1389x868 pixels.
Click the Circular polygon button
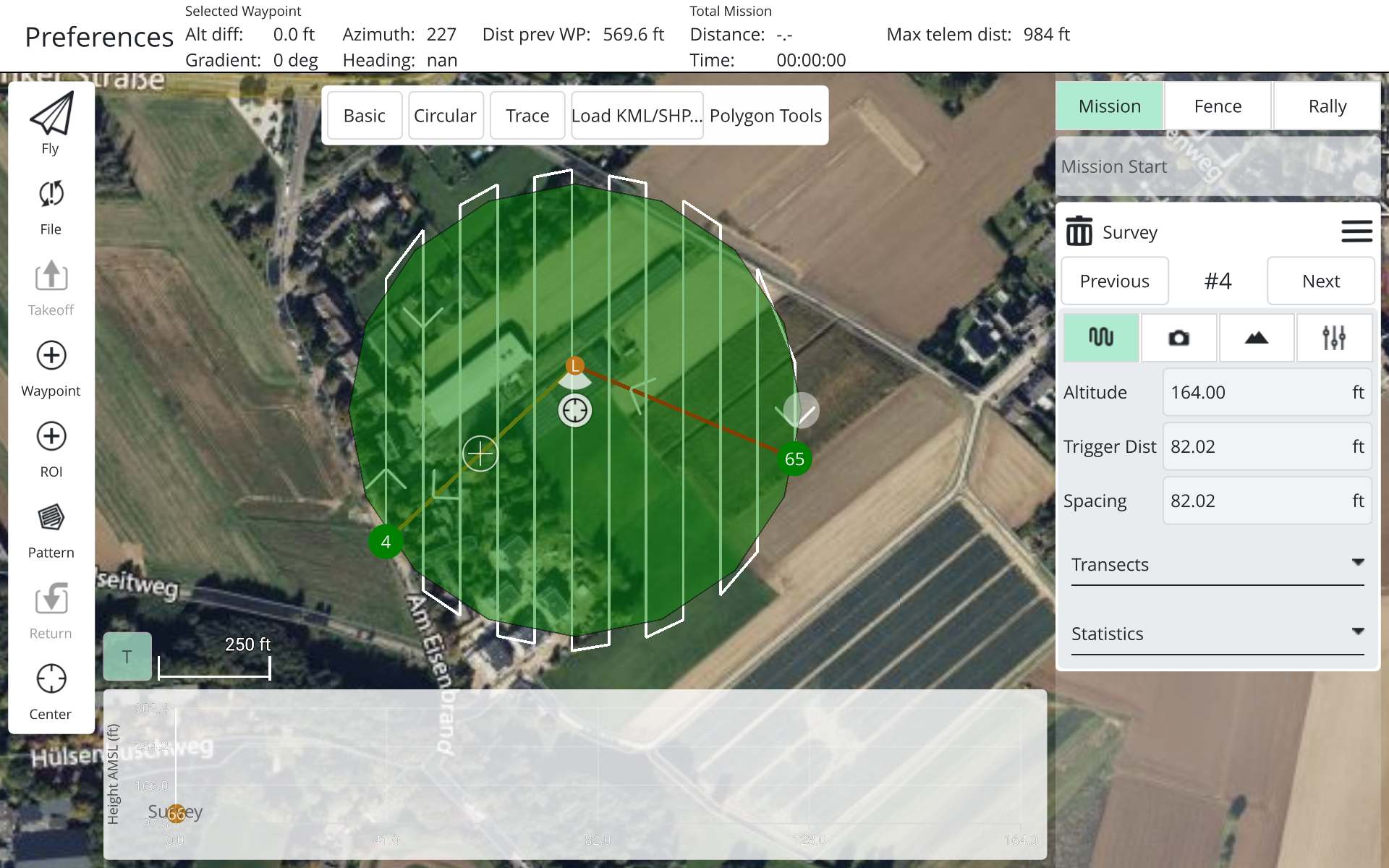coord(445,115)
